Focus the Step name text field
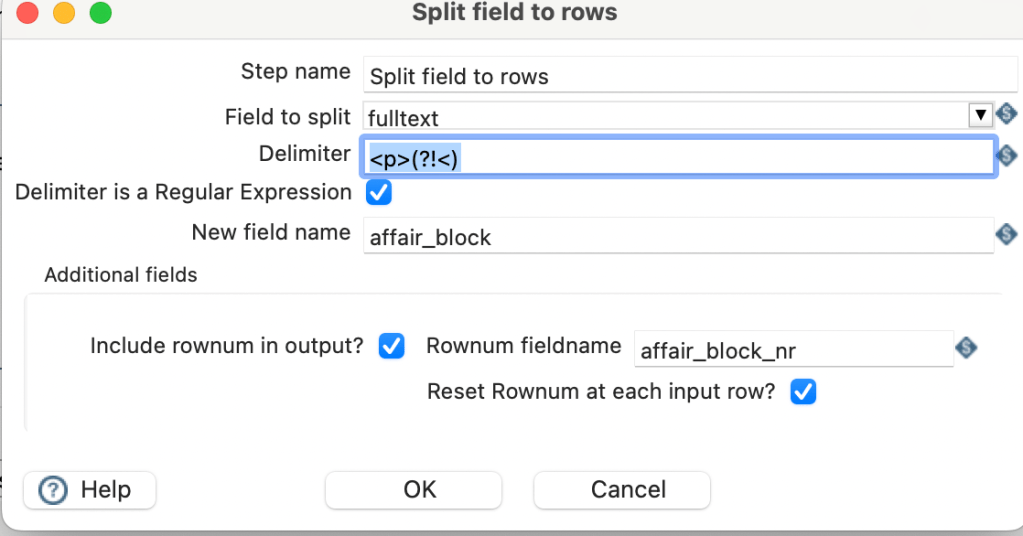 click(x=690, y=76)
